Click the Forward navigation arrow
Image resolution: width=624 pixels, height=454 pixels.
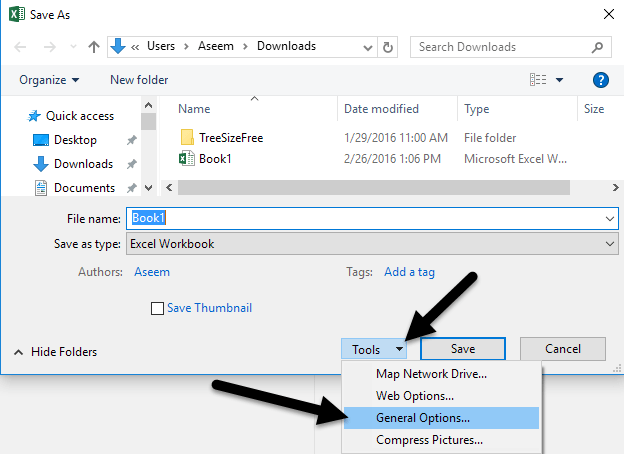pyautogui.click(x=50, y=47)
